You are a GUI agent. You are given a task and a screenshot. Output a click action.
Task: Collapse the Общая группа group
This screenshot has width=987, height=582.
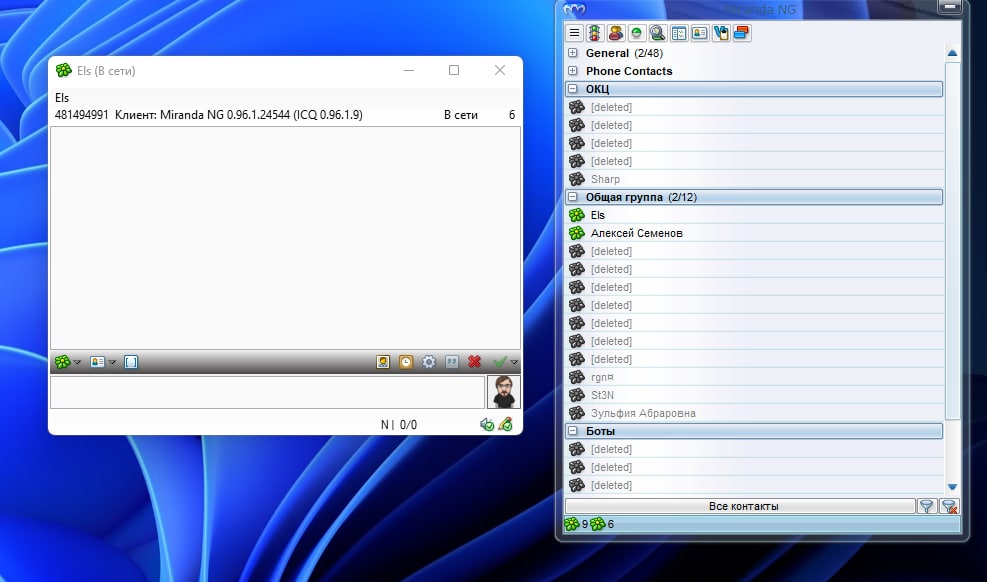tap(573, 197)
